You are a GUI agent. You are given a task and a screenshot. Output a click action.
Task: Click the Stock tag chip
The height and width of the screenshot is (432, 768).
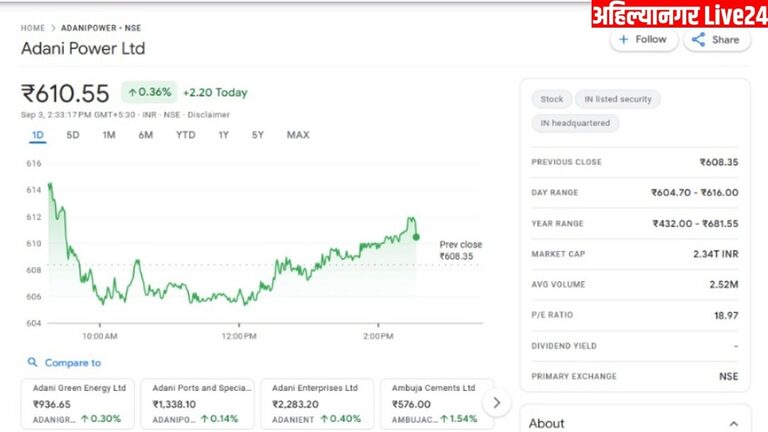[552, 99]
